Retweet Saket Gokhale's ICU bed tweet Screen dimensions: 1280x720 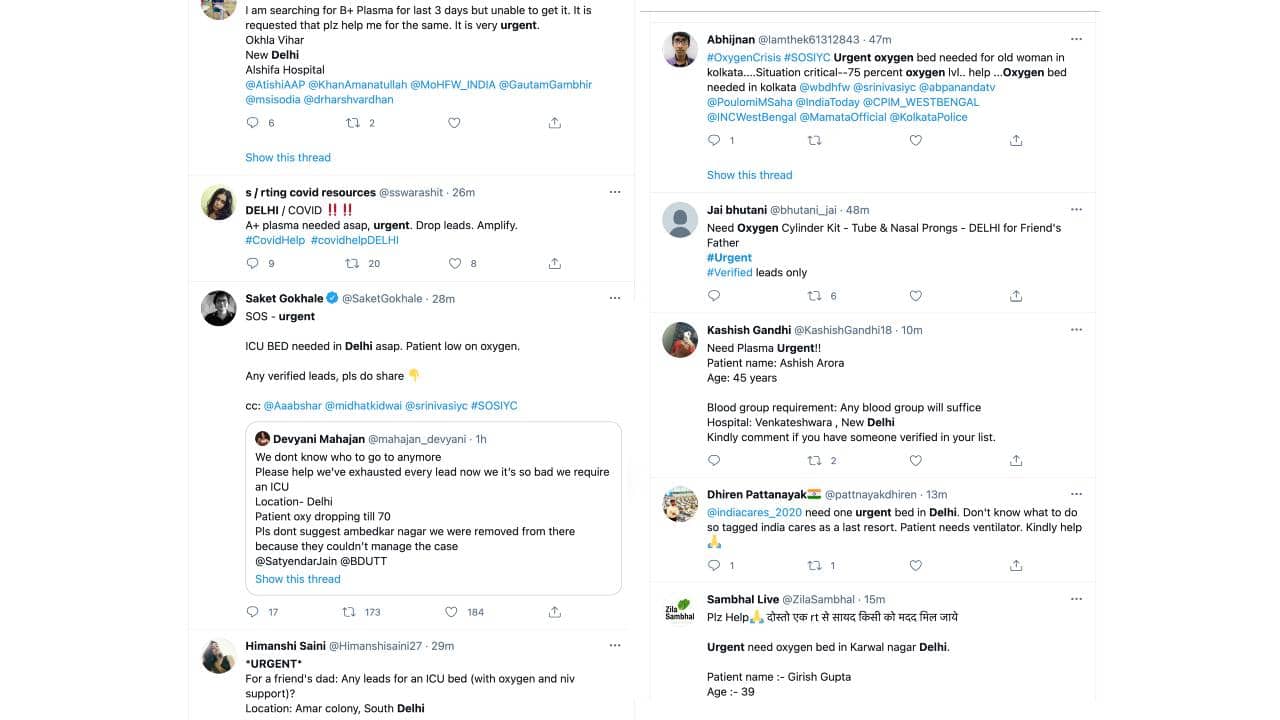[x=349, y=612]
